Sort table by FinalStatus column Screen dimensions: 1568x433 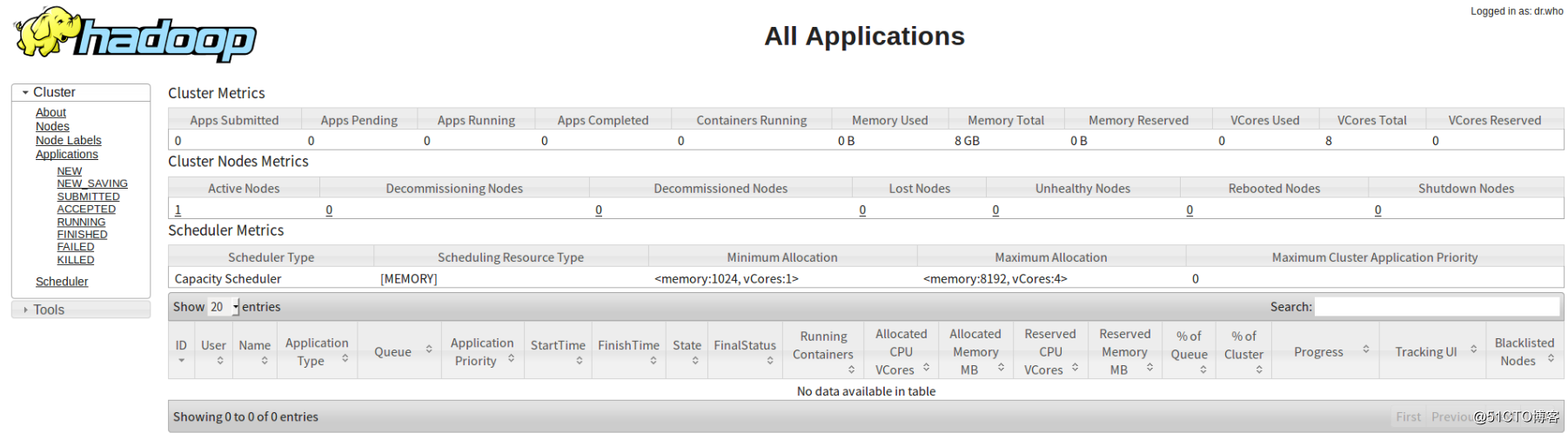(745, 351)
